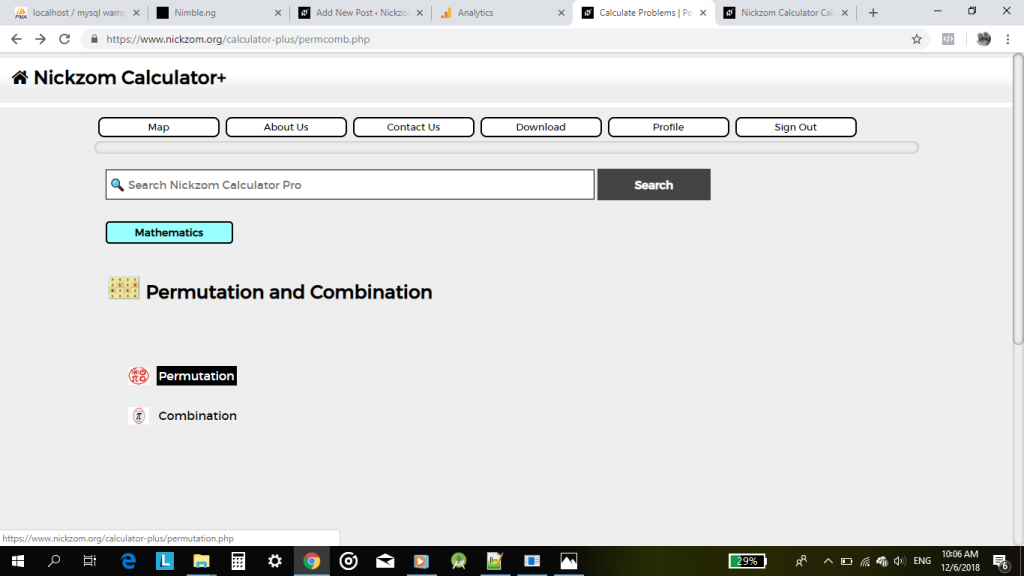This screenshot has height=576, width=1024.
Task: Click the Download button
Action: pyautogui.click(x=541, y=127)
